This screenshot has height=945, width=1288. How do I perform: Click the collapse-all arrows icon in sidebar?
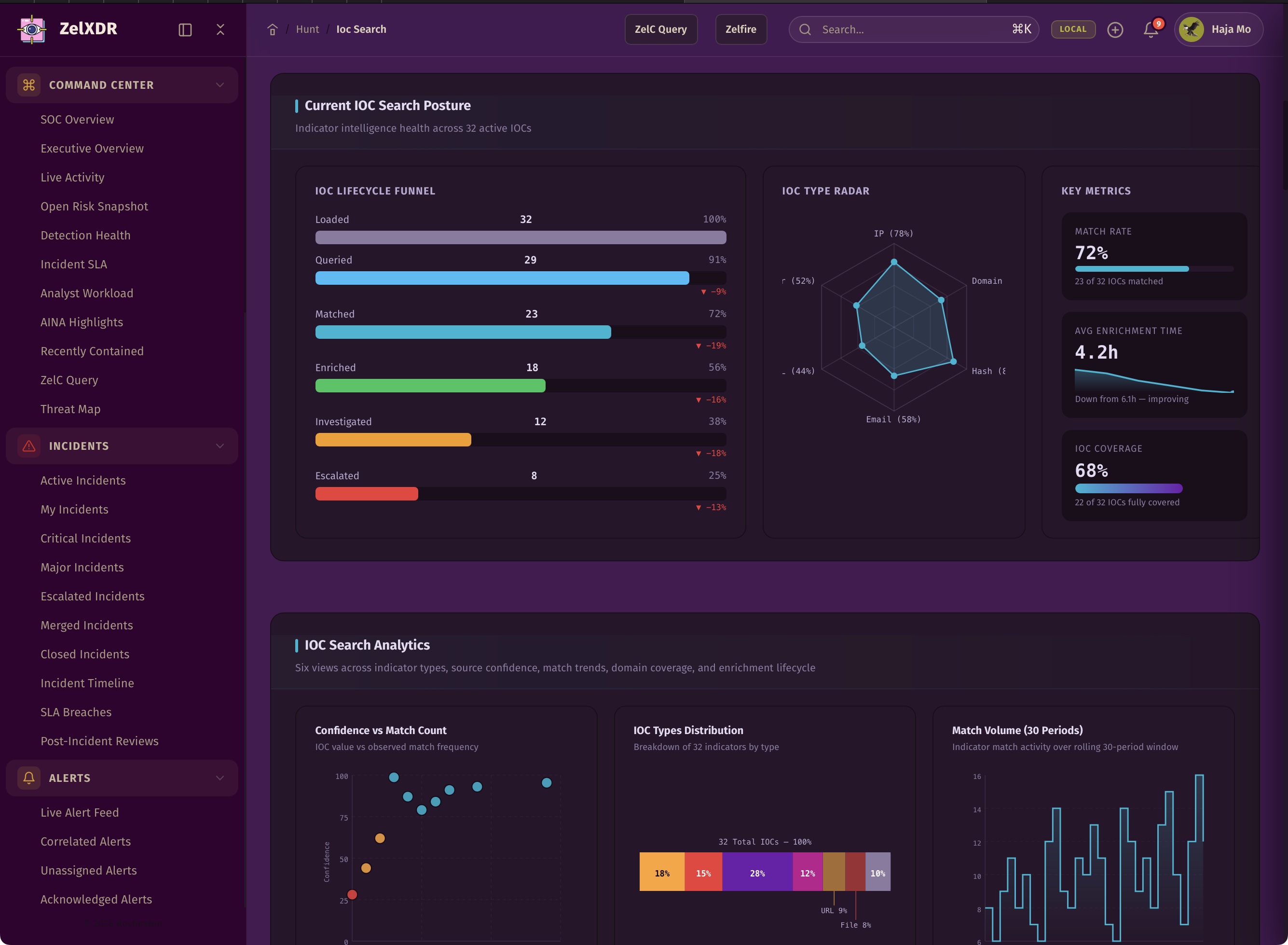220,30
